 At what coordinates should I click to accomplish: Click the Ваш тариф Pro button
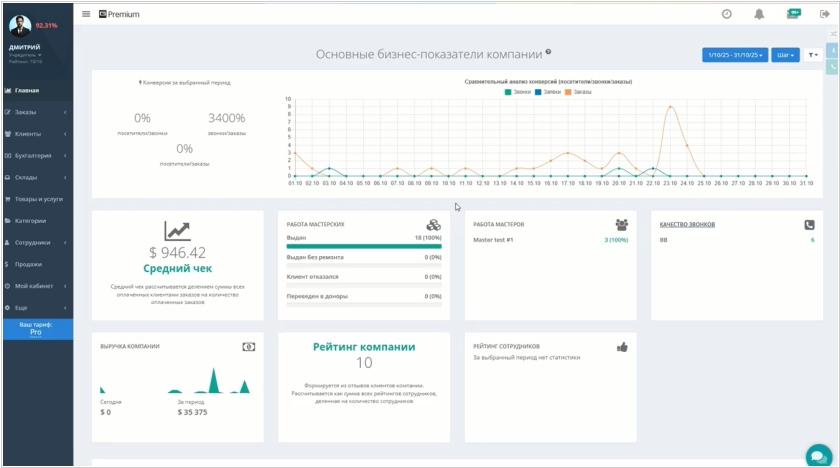[36, 329]
